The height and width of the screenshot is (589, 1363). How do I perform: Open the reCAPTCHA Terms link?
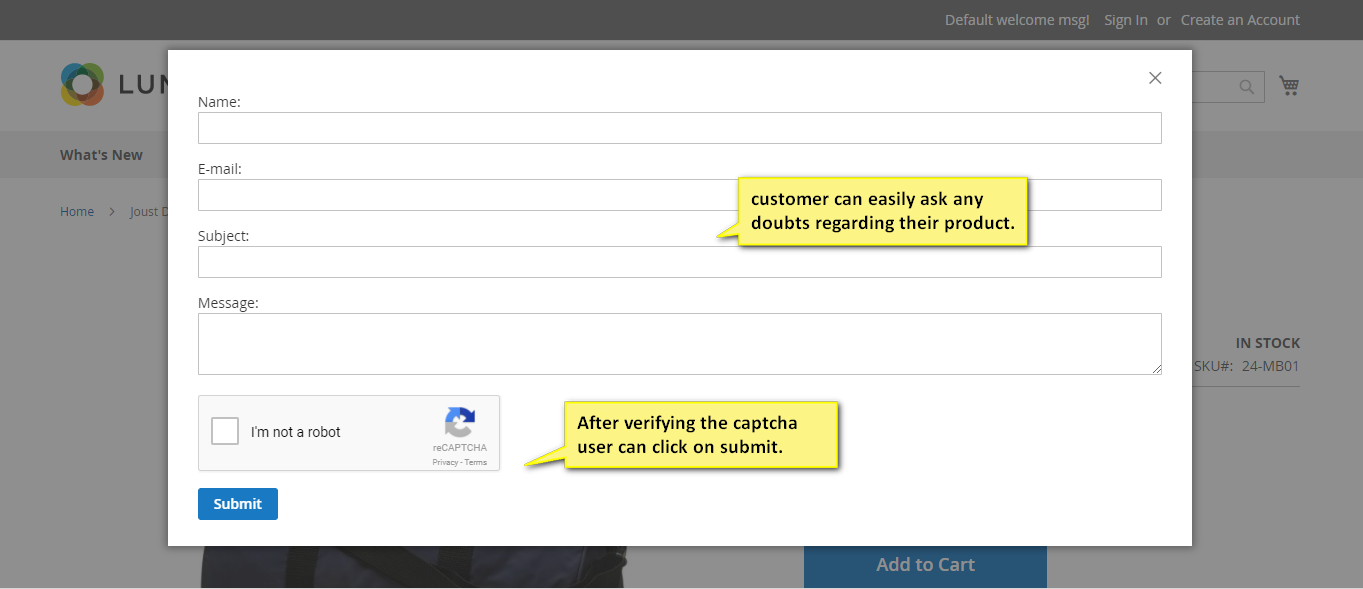coord(476,462)
